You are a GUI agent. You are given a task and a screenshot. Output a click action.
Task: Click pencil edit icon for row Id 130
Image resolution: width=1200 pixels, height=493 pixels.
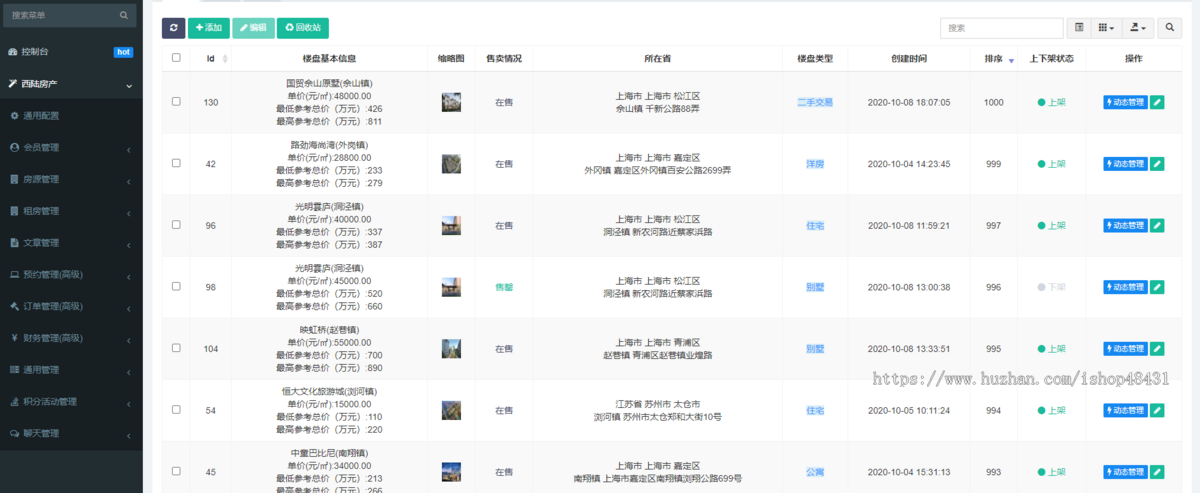click(x=1157, y=102)
